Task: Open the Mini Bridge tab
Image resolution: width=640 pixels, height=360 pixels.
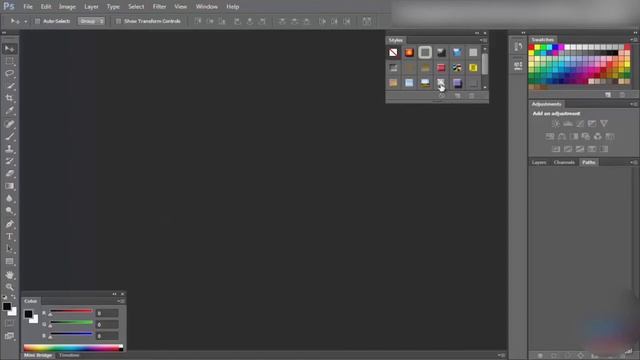Action: coord(38,355)
